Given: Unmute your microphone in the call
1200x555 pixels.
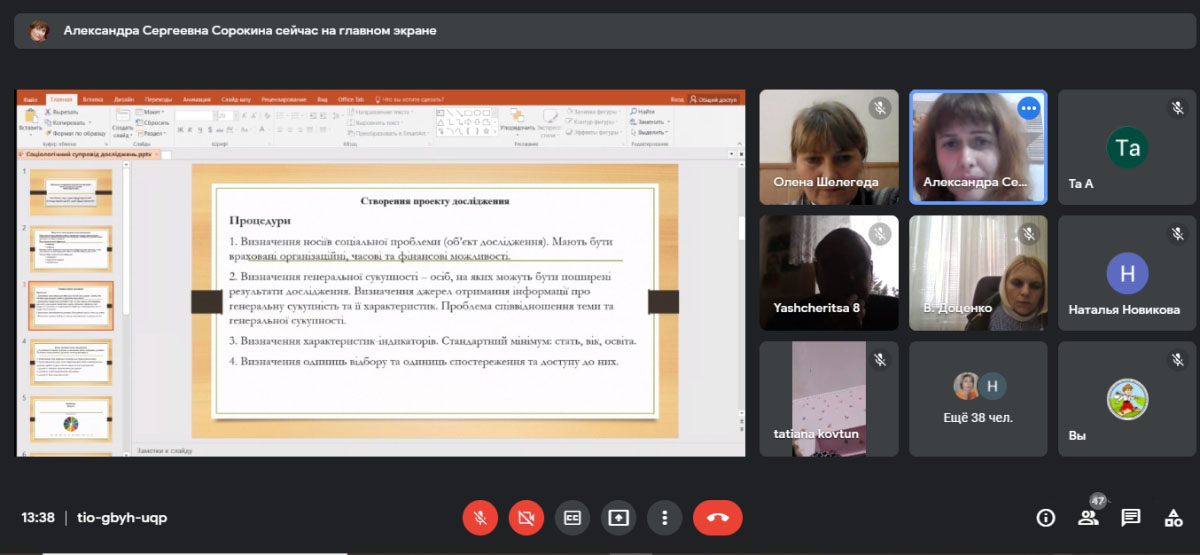Looking at the screenshot, I should (480, 518).
